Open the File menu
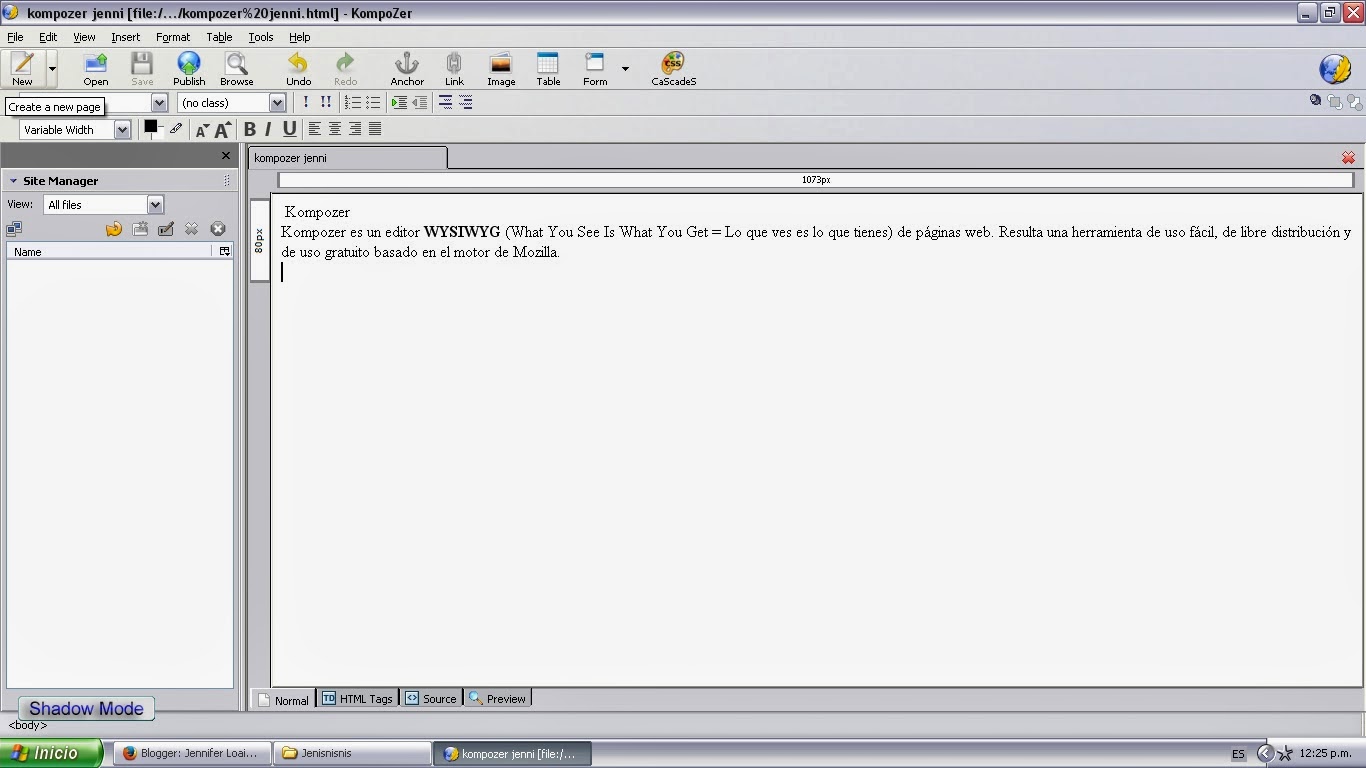1366x768 pixels. point(15,37)
